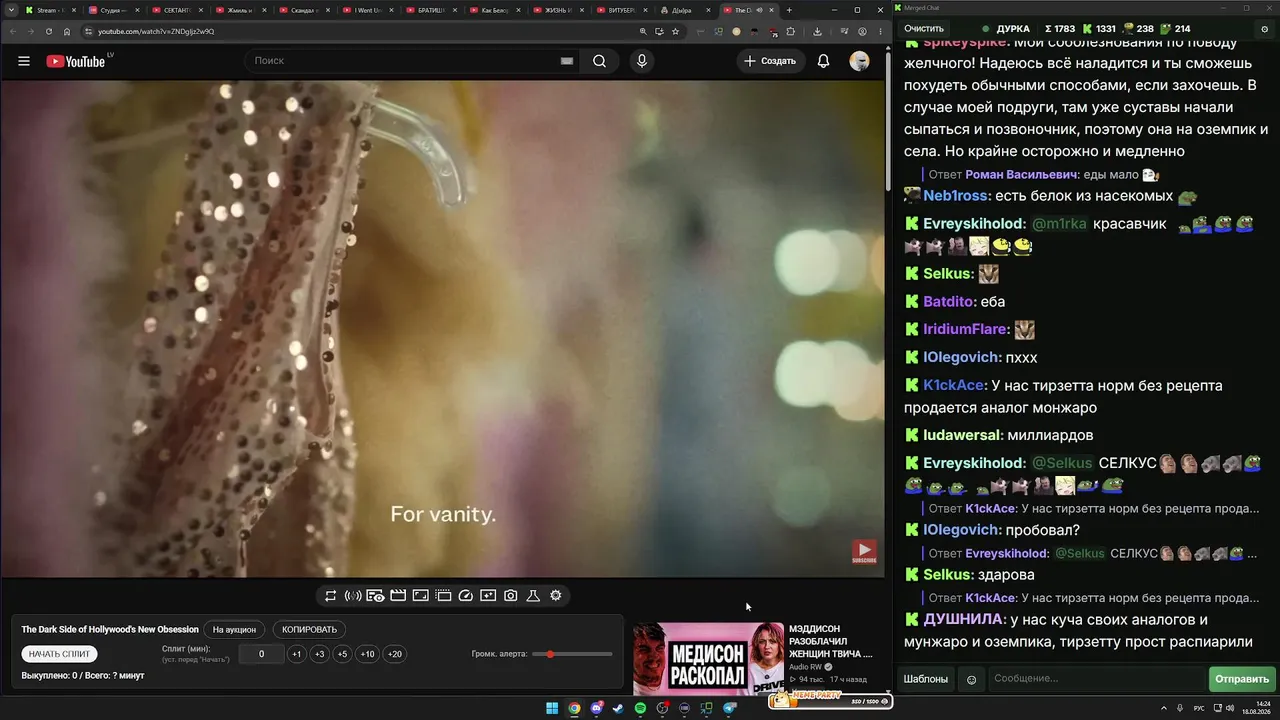Open the YouTube account avatar menu
The height and width of the screenshot is (720, 1280).
[x=859, y=61]
